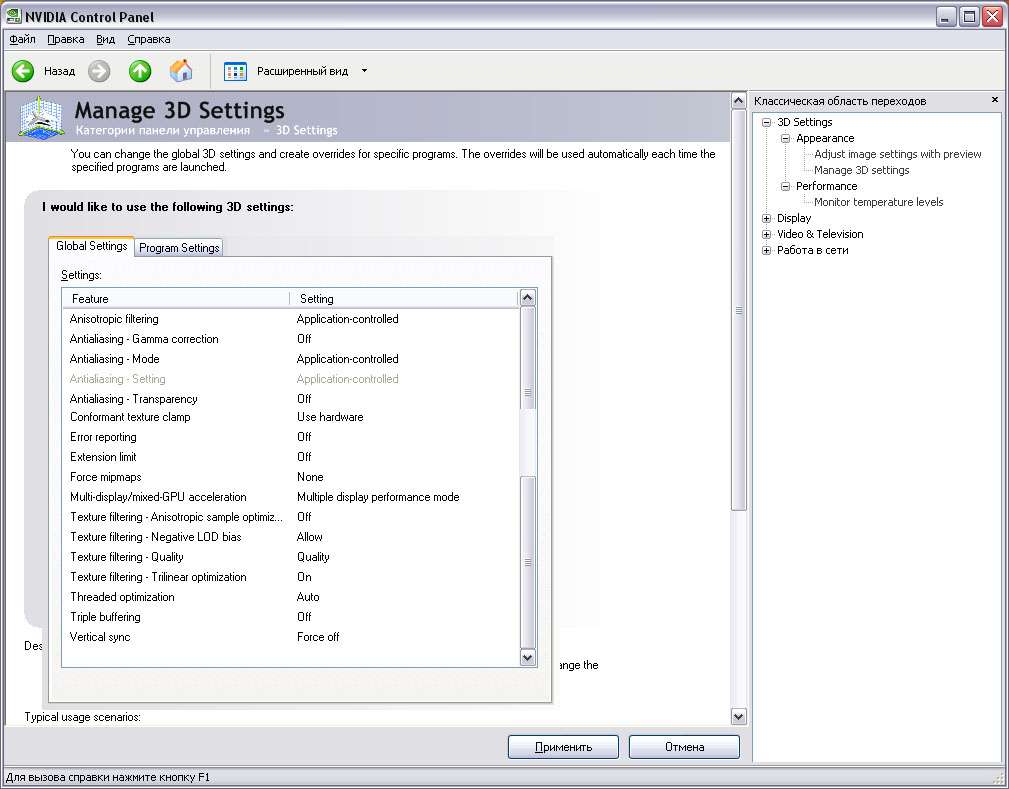The image size is (1009, 789).
Task: Open the Home page icon
Action: [x=181, y=71]
